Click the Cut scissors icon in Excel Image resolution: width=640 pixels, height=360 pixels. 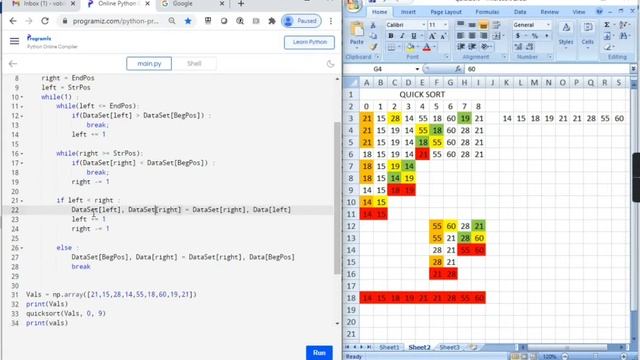[373, 25]
